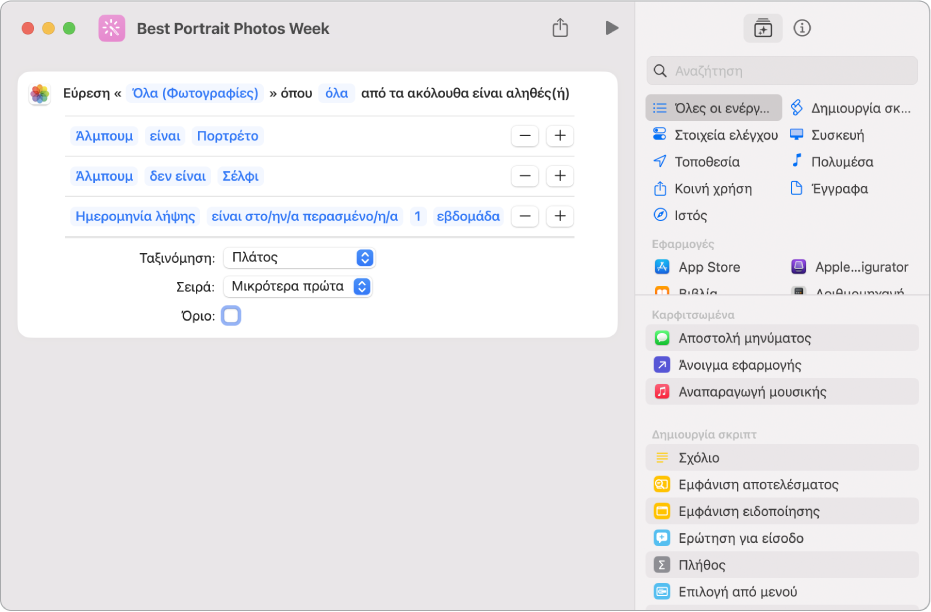This screenshot has height=612, width=931.
Task: Enable the Όριο limit checkbox
Action: 231,315
